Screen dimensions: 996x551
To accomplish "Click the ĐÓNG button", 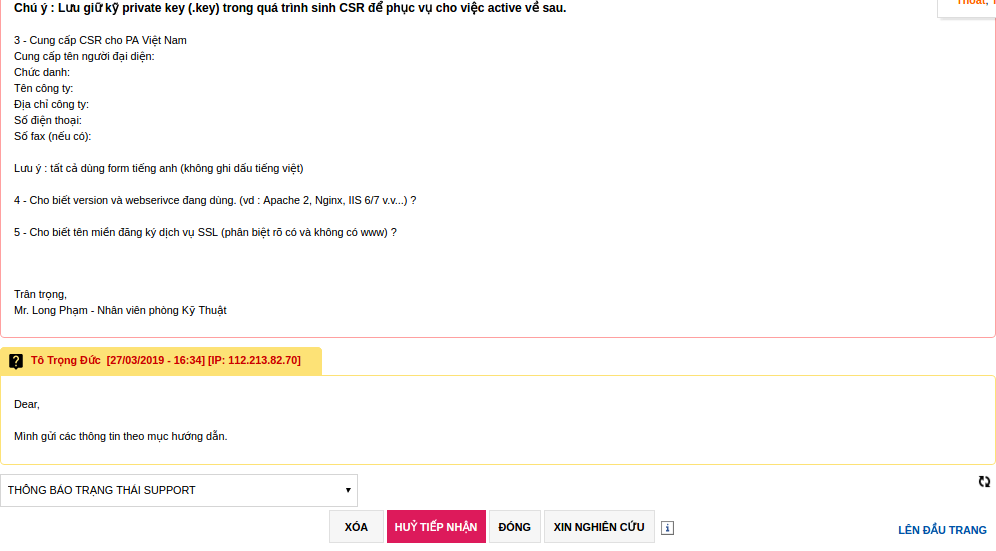I will (515, 527).
